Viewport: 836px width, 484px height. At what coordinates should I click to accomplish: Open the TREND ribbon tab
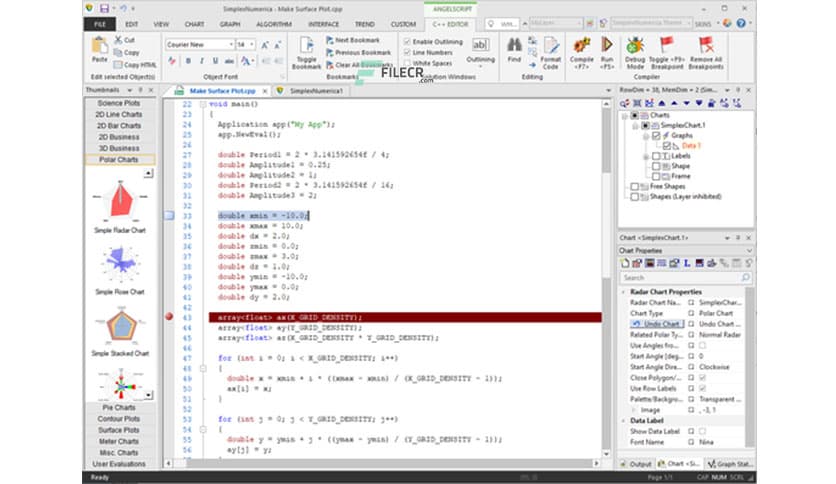pos(365,24)
